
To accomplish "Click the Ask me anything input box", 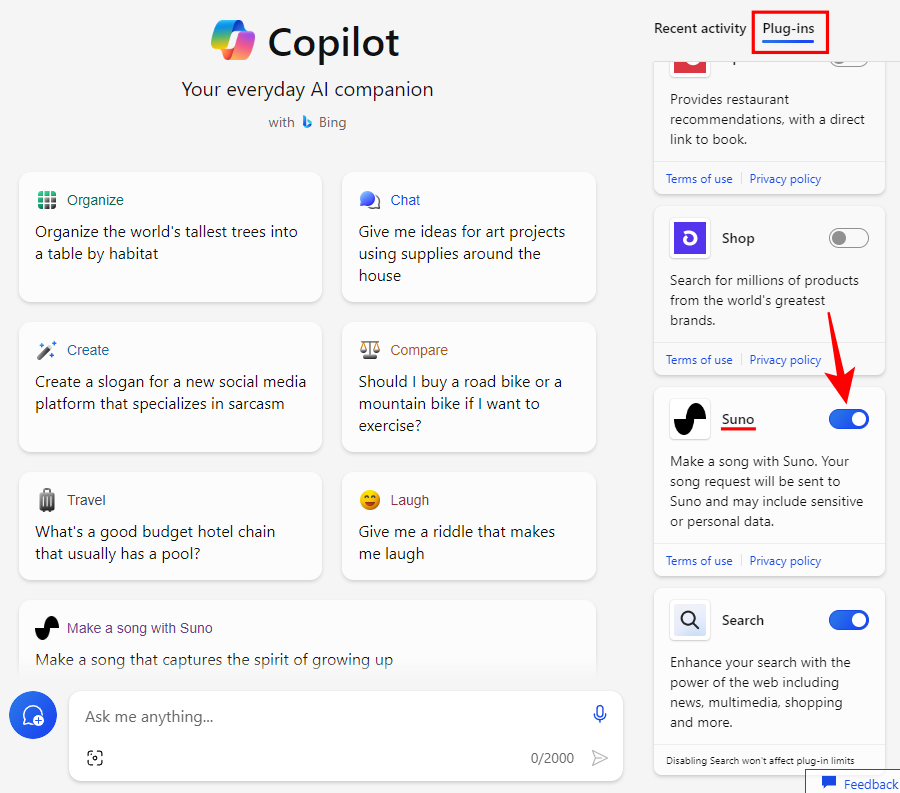I will (330, 716).
